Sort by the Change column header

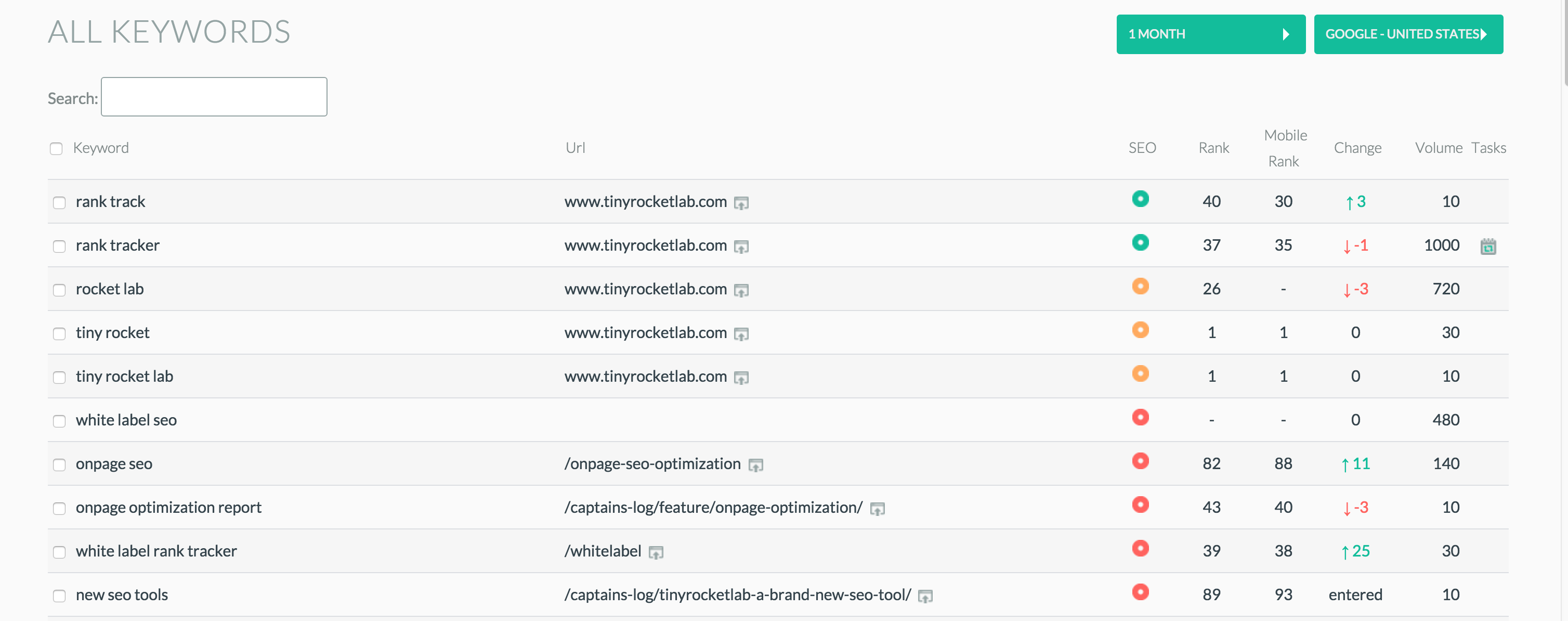pos(1357,148)
